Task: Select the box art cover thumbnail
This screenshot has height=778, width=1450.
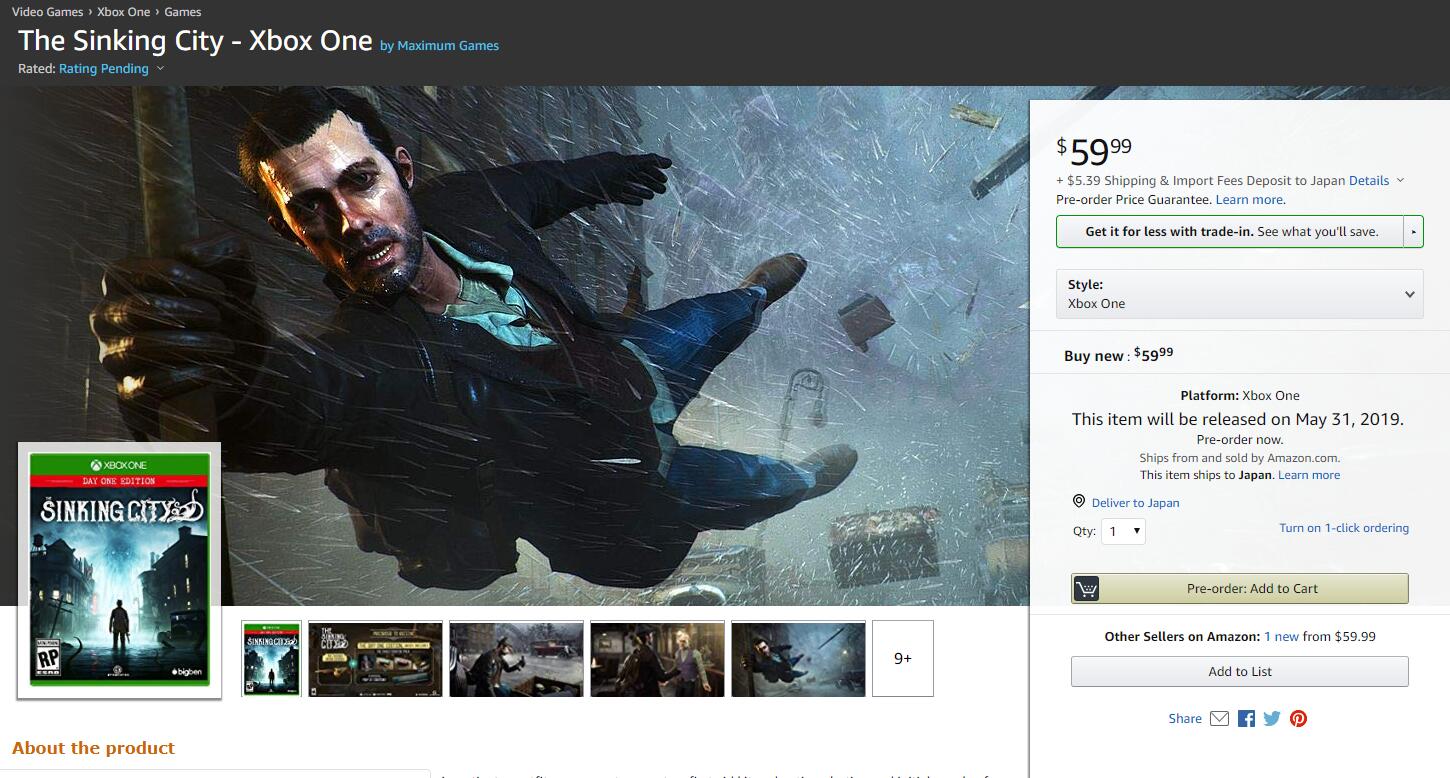Action: tap(271, 658)
